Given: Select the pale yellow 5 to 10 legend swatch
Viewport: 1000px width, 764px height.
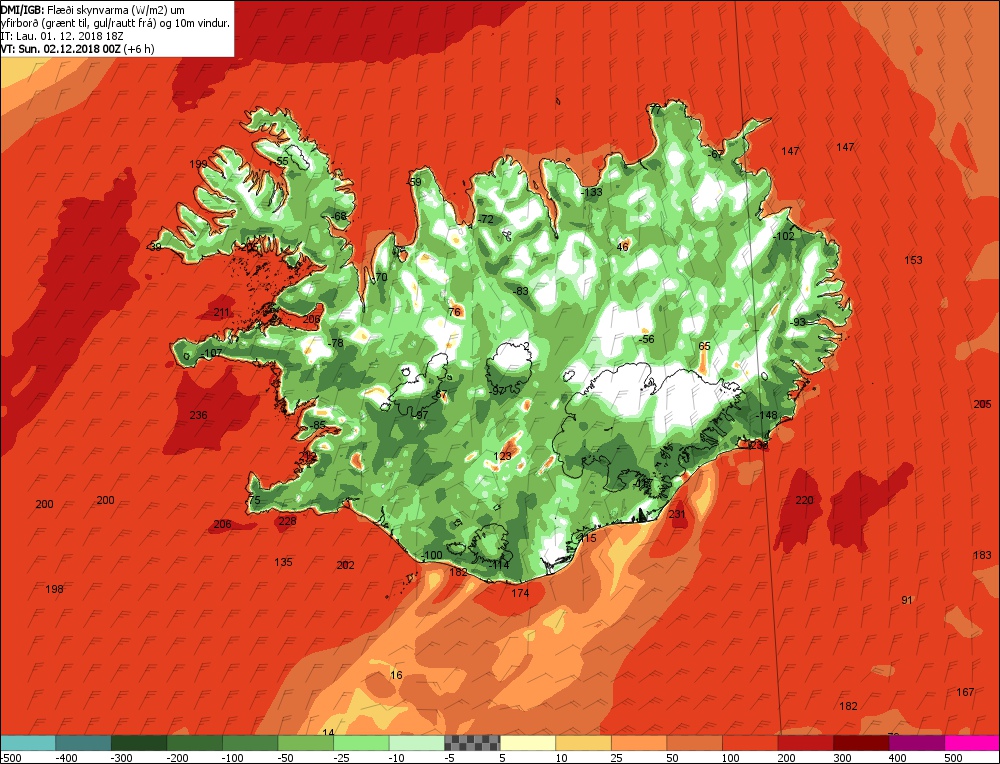Looking at the screenshot, I should pyautogui.click(x=528, y=743).
